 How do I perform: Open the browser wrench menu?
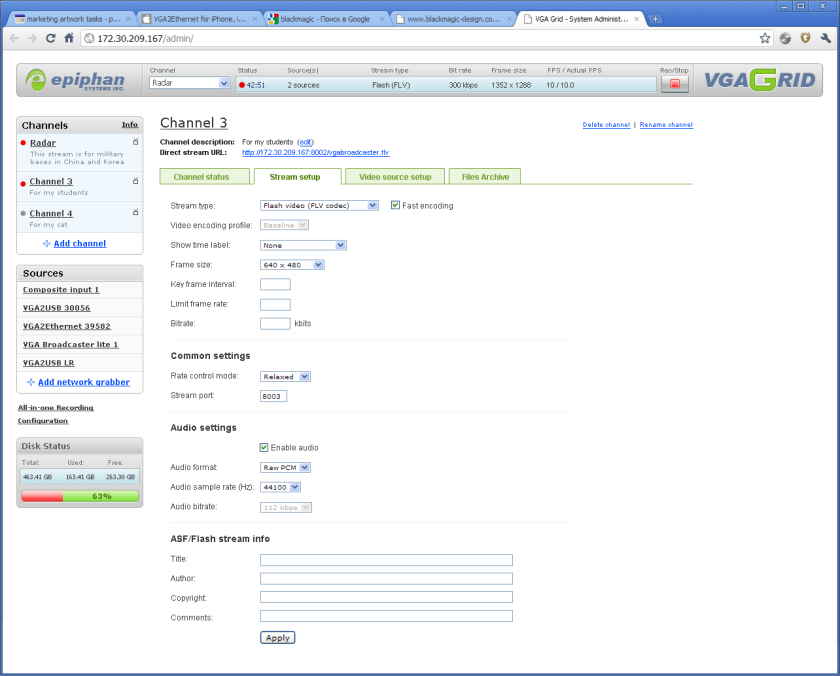click(825, 38)
